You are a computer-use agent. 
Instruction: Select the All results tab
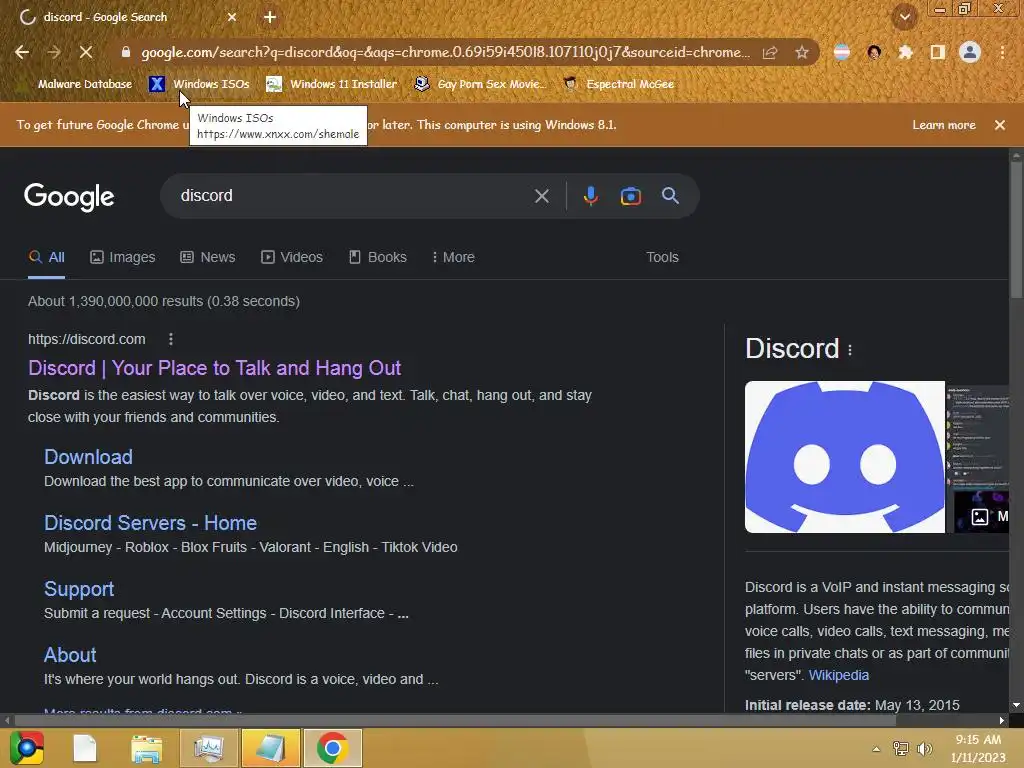click(x=46, y=257)
